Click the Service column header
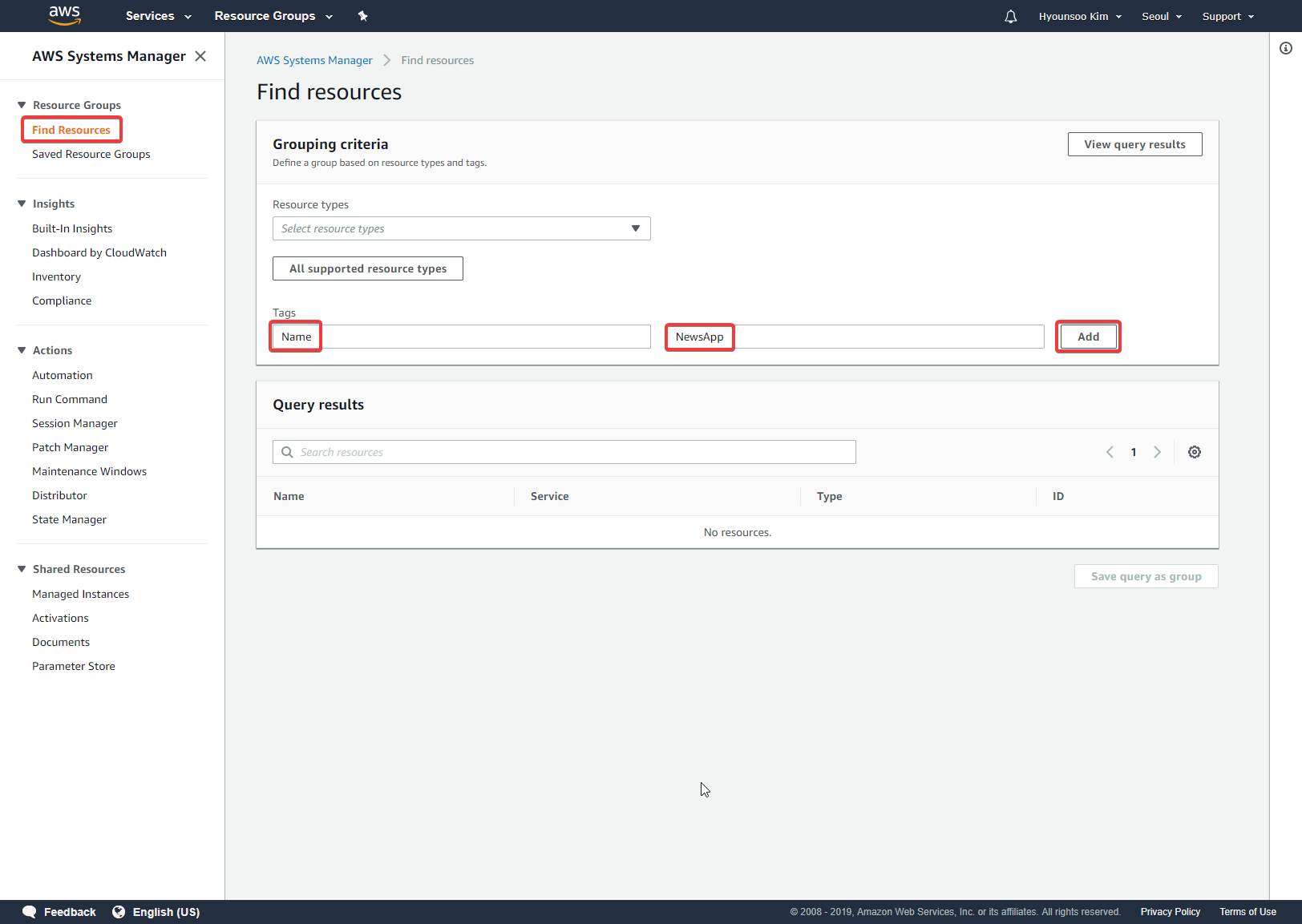This screenshot has height=924, width=1302. pos(550,496)
